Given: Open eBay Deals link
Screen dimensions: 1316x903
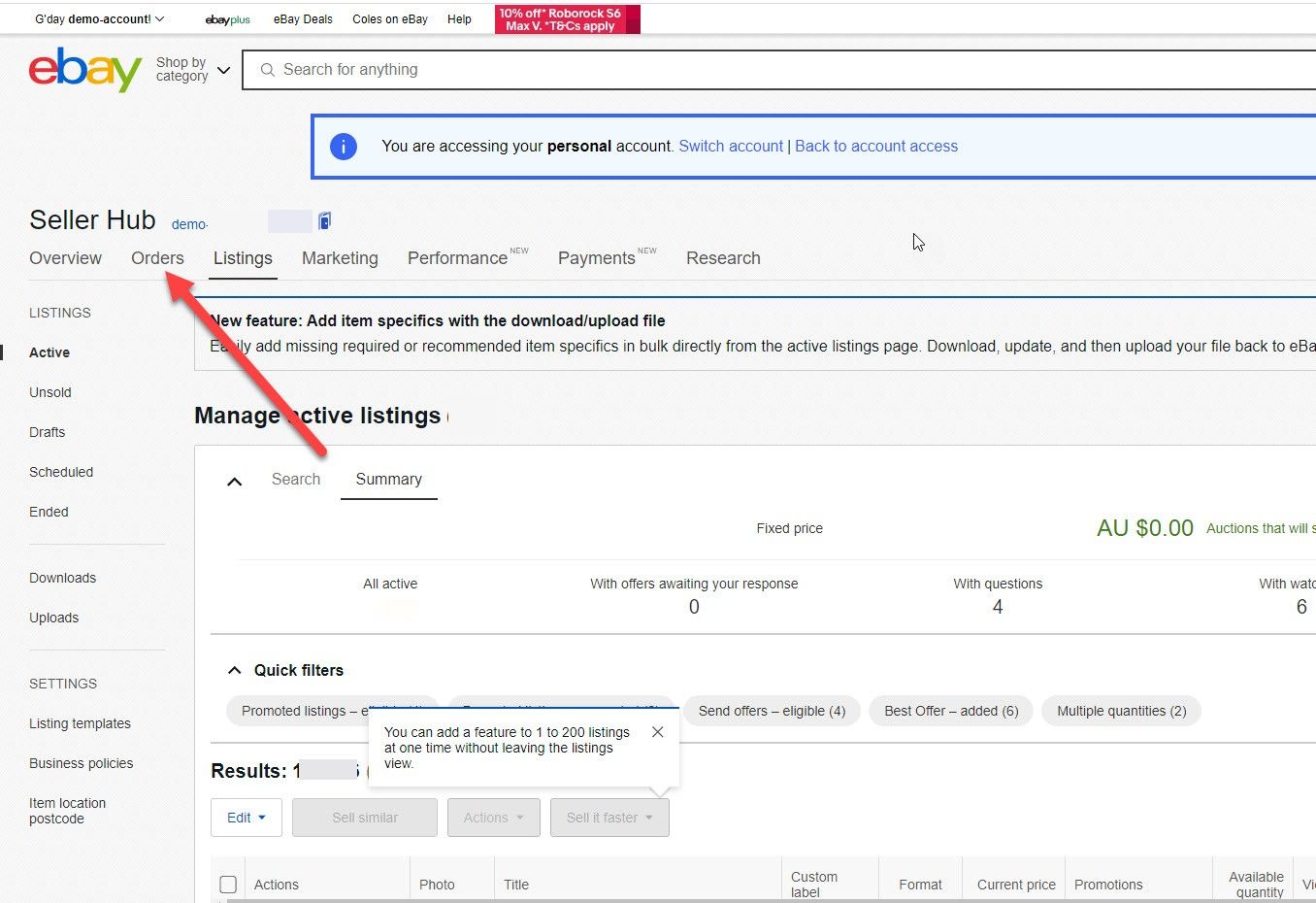Looking at the screenshot, I should pyautogui.click(x=303, y=19).
